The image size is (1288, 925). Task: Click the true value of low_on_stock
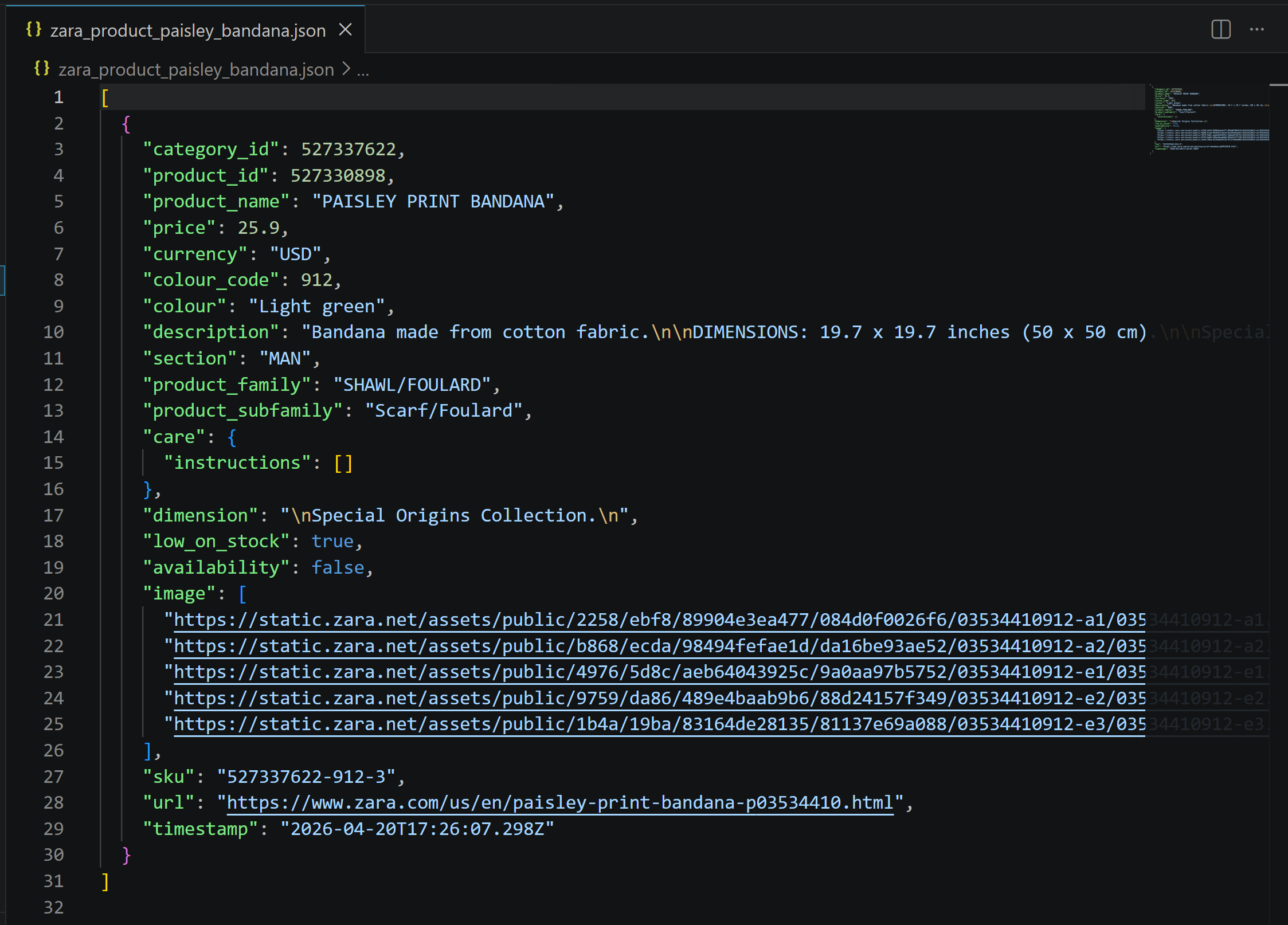pos(332,542)
